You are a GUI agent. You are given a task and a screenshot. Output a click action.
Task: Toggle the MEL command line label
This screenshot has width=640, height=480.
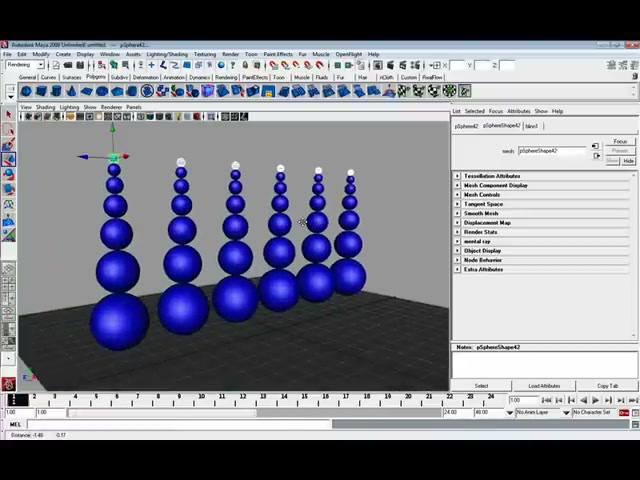tap(15, 424)
